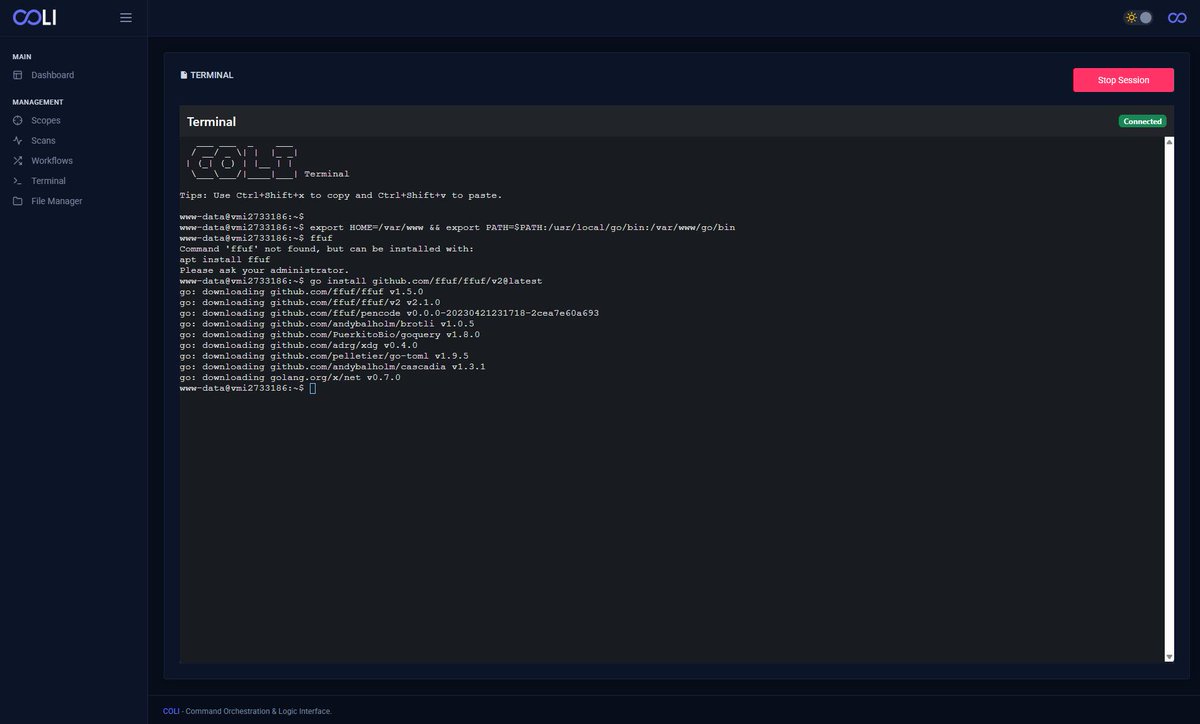Click the Scopes target icon
1200x724 pixels.
pyautogui.click(x=18, y=120)
